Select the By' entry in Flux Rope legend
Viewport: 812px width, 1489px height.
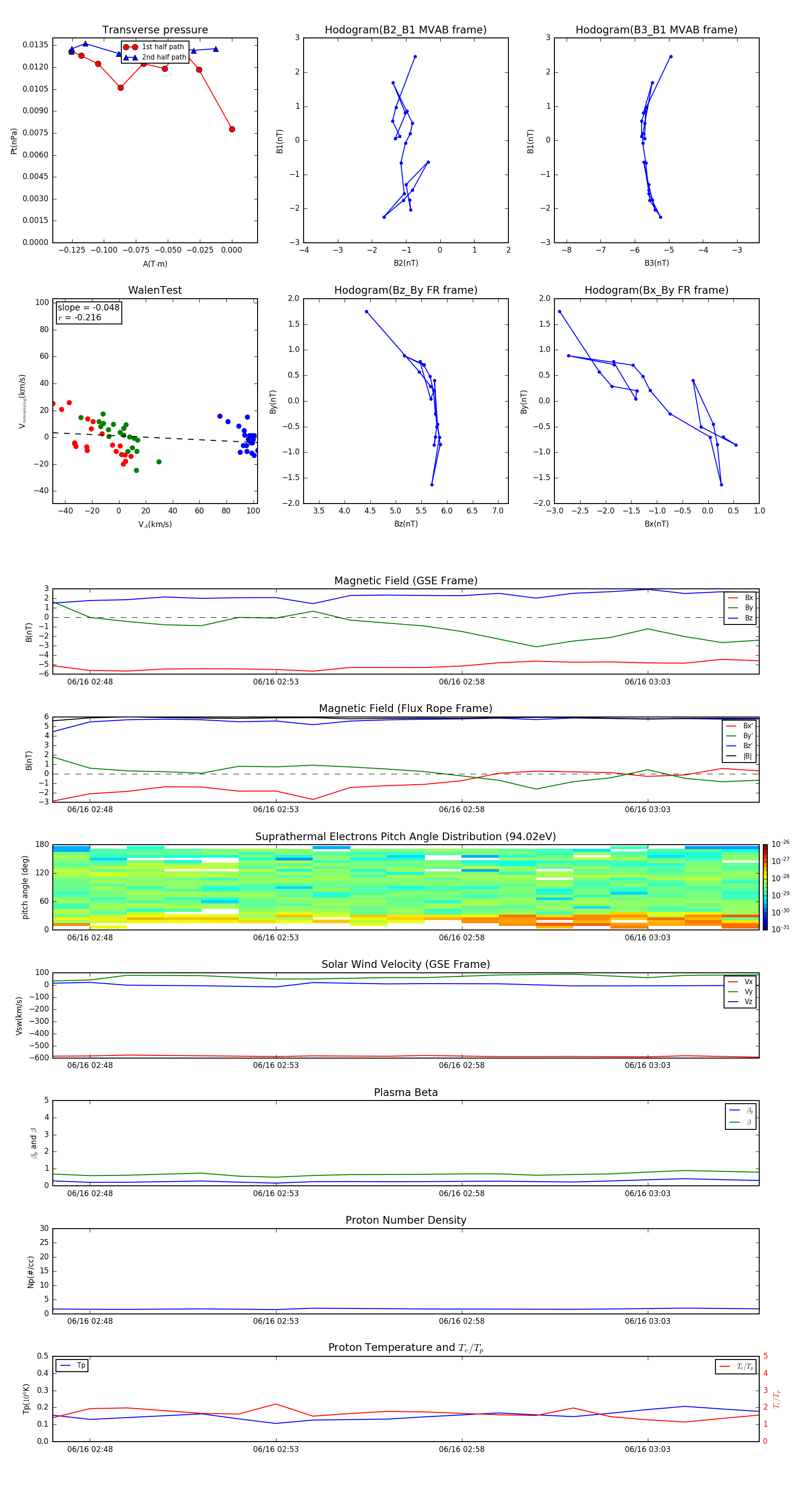(x=739, y=736)
